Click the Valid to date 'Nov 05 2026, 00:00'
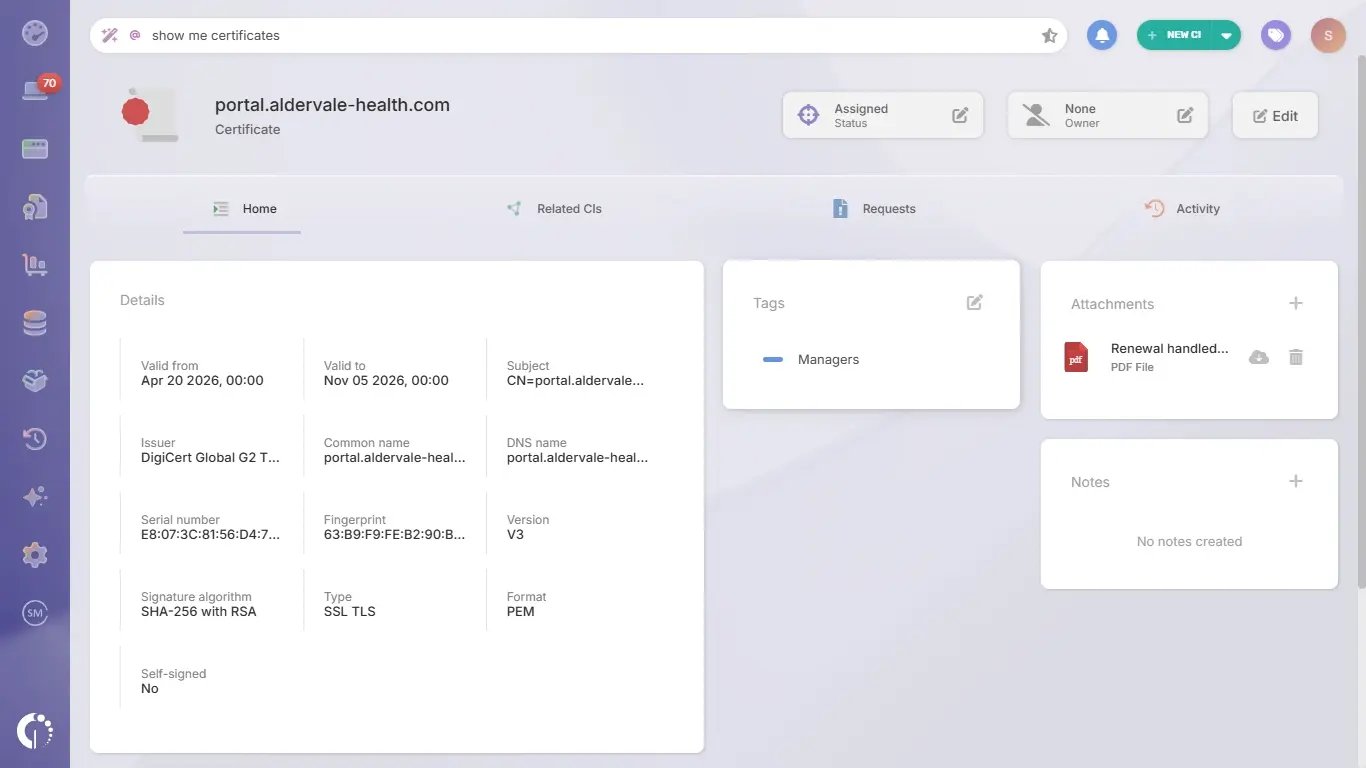1366x768 pixels. 386,381
